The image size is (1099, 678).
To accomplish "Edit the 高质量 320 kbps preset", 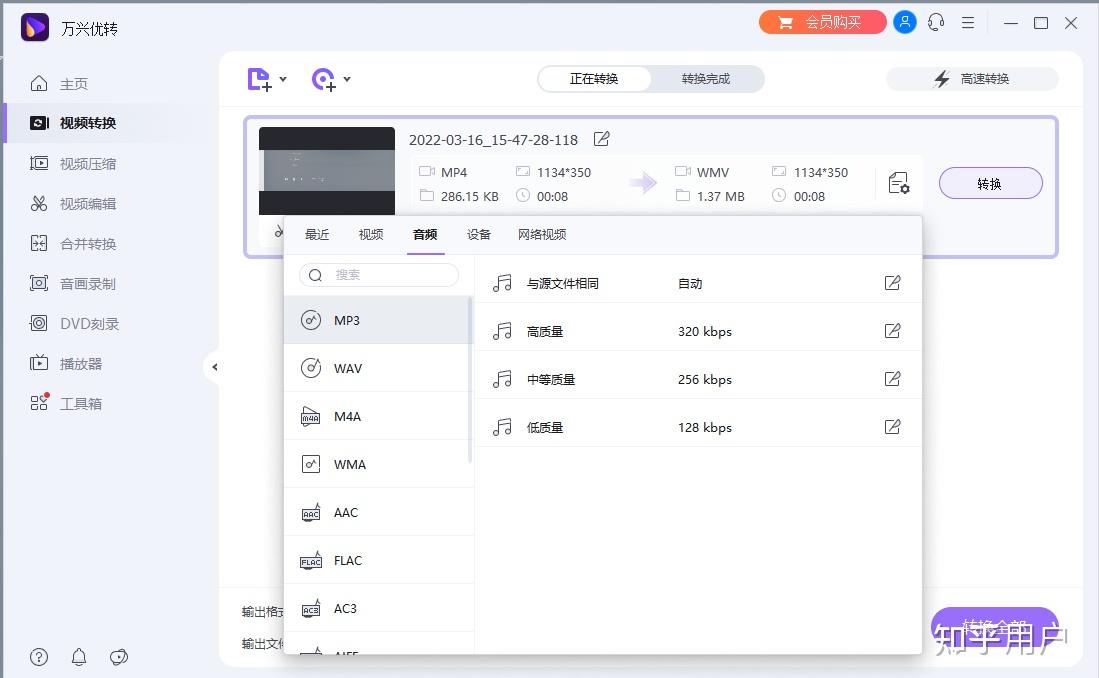I will (x=892, y=331).
